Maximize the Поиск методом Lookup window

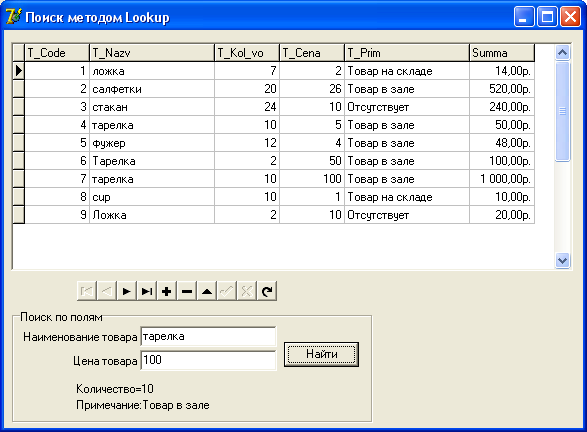547,17
